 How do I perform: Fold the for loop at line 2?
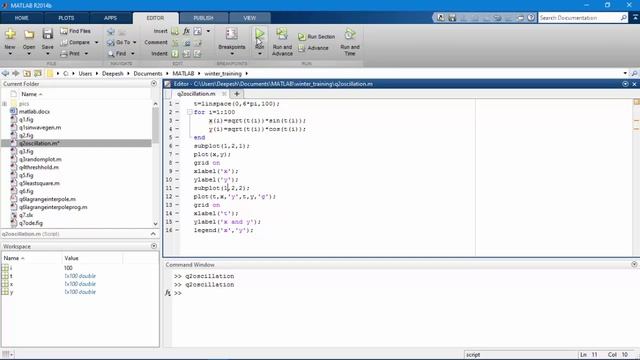pos(190,112)
